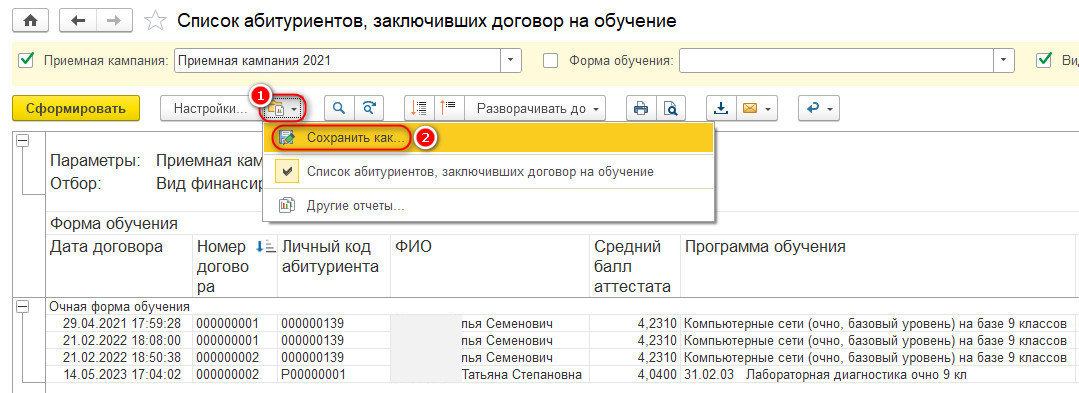Open the Форма обучения dropdown arrow

1004,60
